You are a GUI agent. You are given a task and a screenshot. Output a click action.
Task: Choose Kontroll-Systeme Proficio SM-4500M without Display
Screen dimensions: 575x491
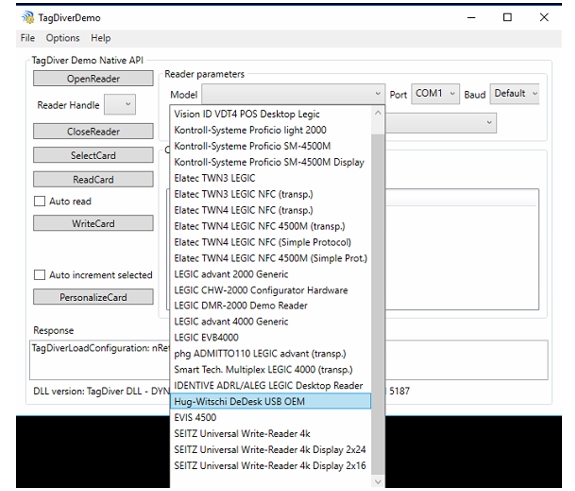[271, 146]
